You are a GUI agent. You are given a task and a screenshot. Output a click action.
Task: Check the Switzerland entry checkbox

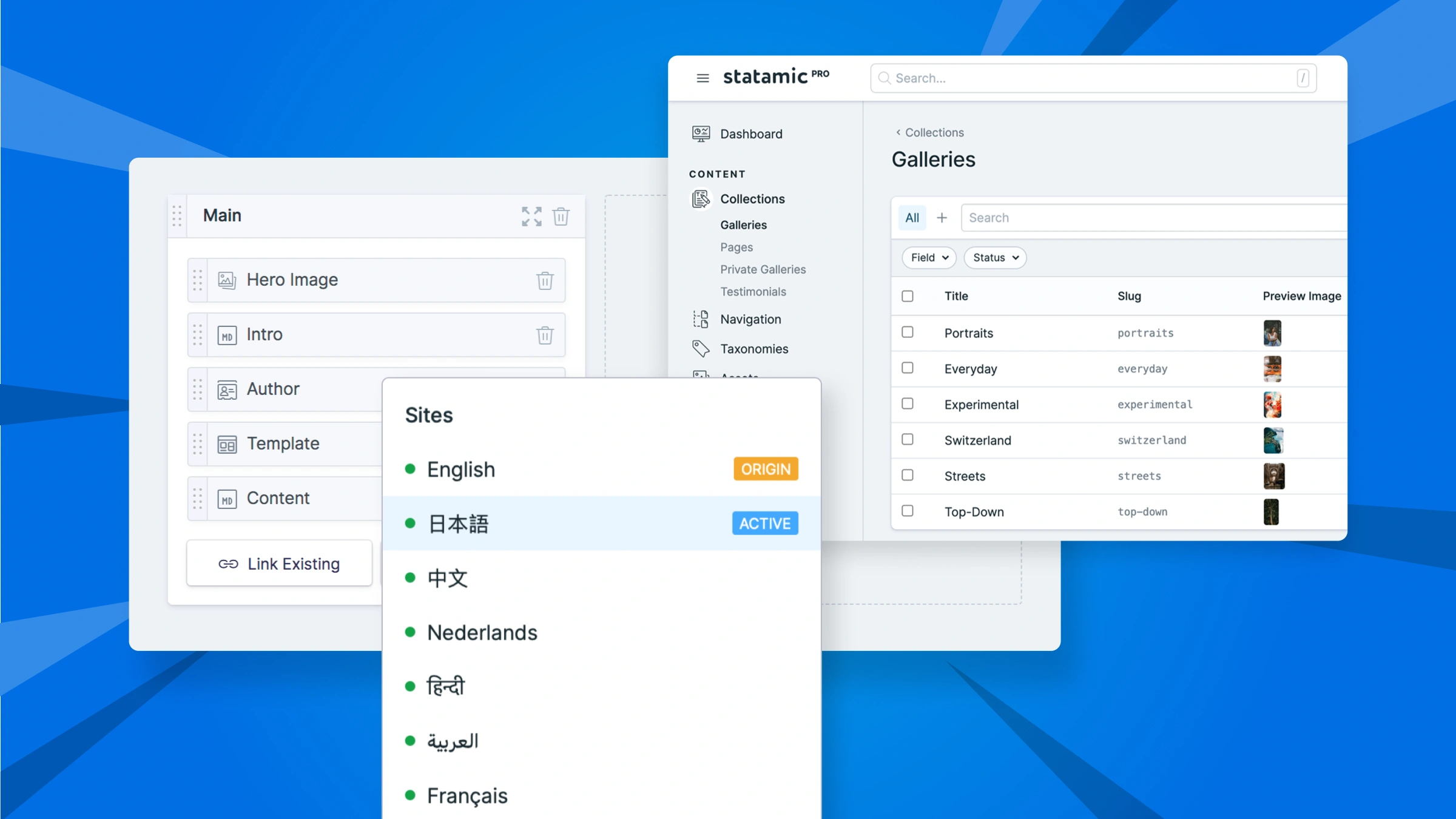click(908, 440)
